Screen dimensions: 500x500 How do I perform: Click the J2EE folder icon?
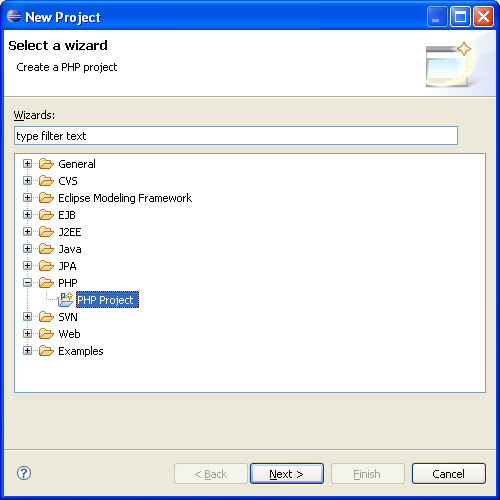[x=46, y=232]
